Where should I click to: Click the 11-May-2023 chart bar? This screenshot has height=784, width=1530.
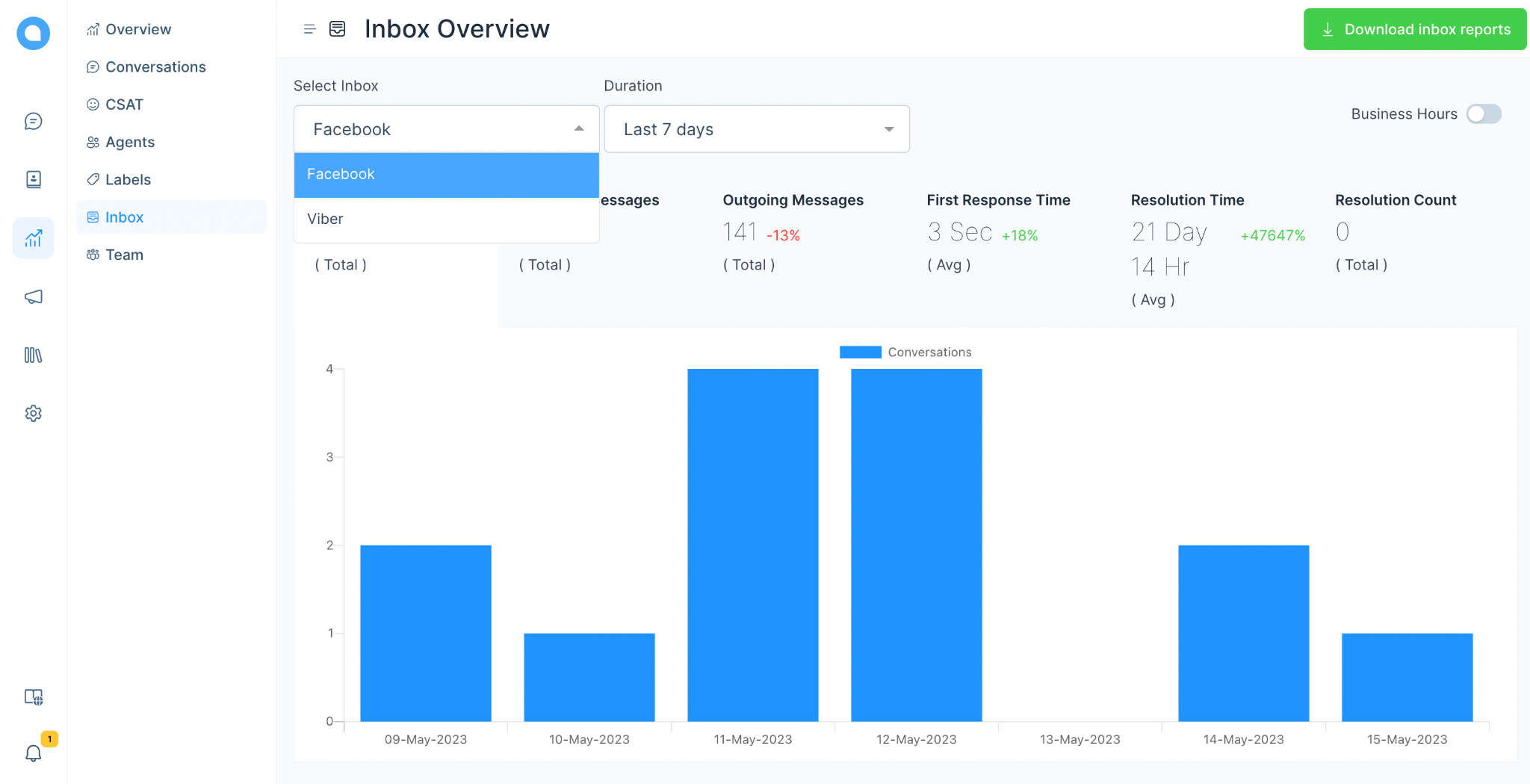point(753,545)
